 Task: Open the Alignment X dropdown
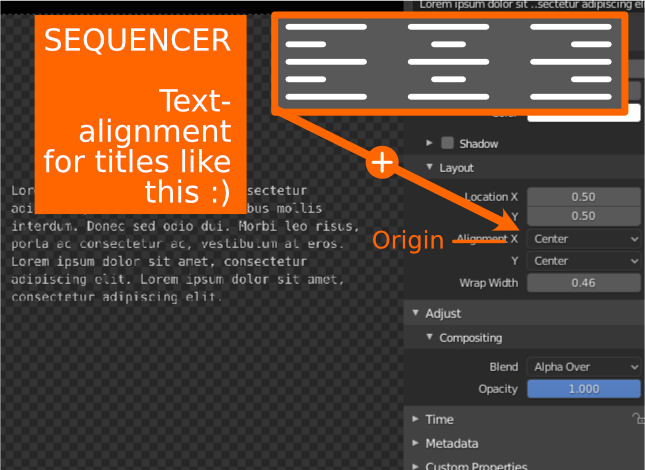584,239
